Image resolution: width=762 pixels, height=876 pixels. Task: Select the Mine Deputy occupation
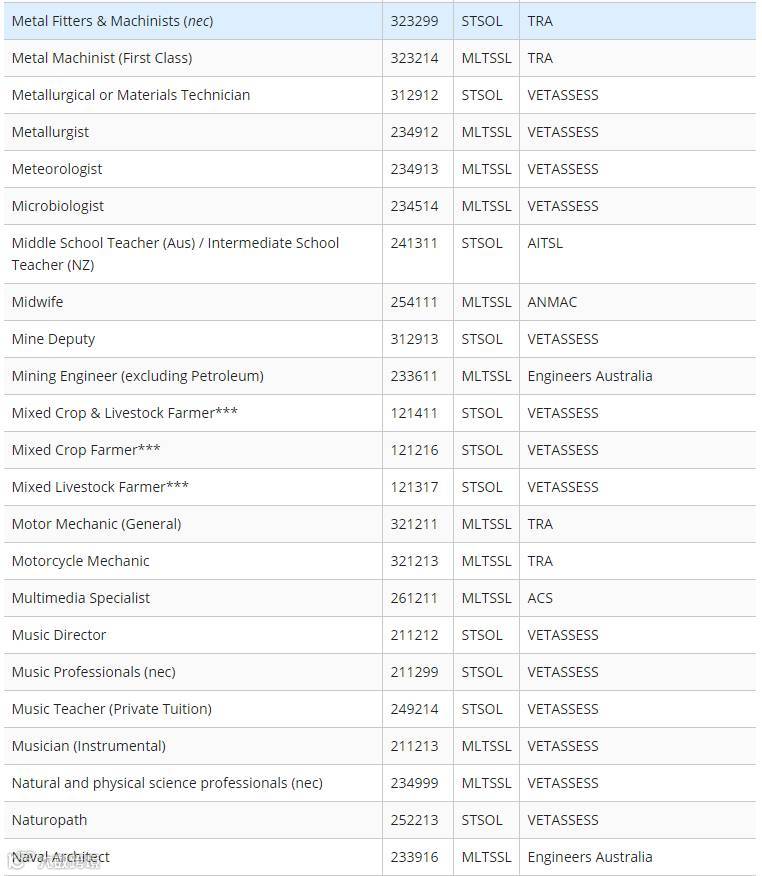click(53, 339)
